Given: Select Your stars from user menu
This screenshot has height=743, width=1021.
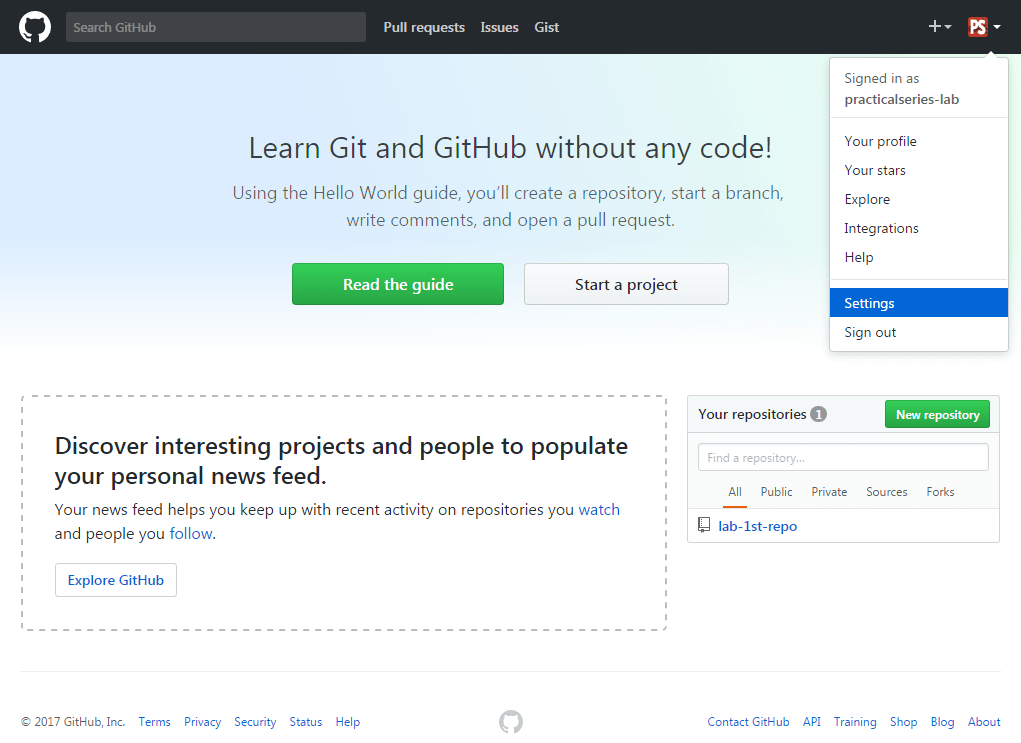Looking at the screenshot, I should click(x=919, y=170).
